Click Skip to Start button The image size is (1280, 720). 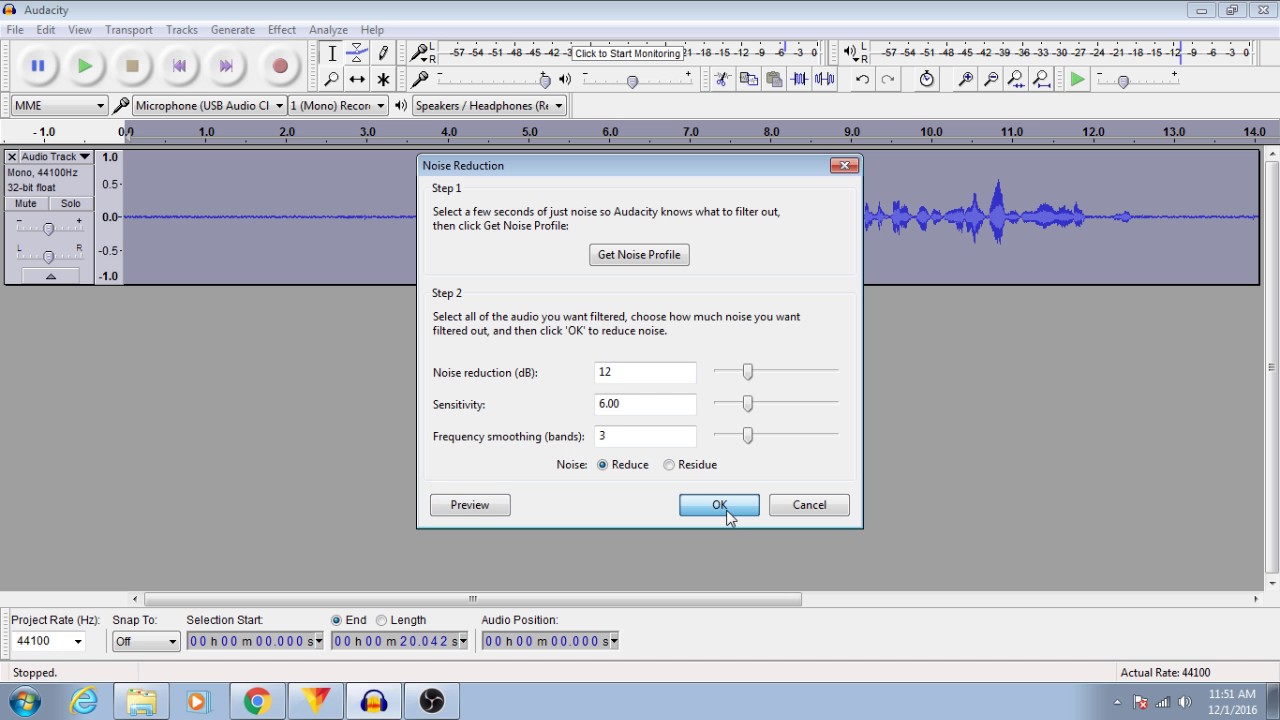click(179, 66)
